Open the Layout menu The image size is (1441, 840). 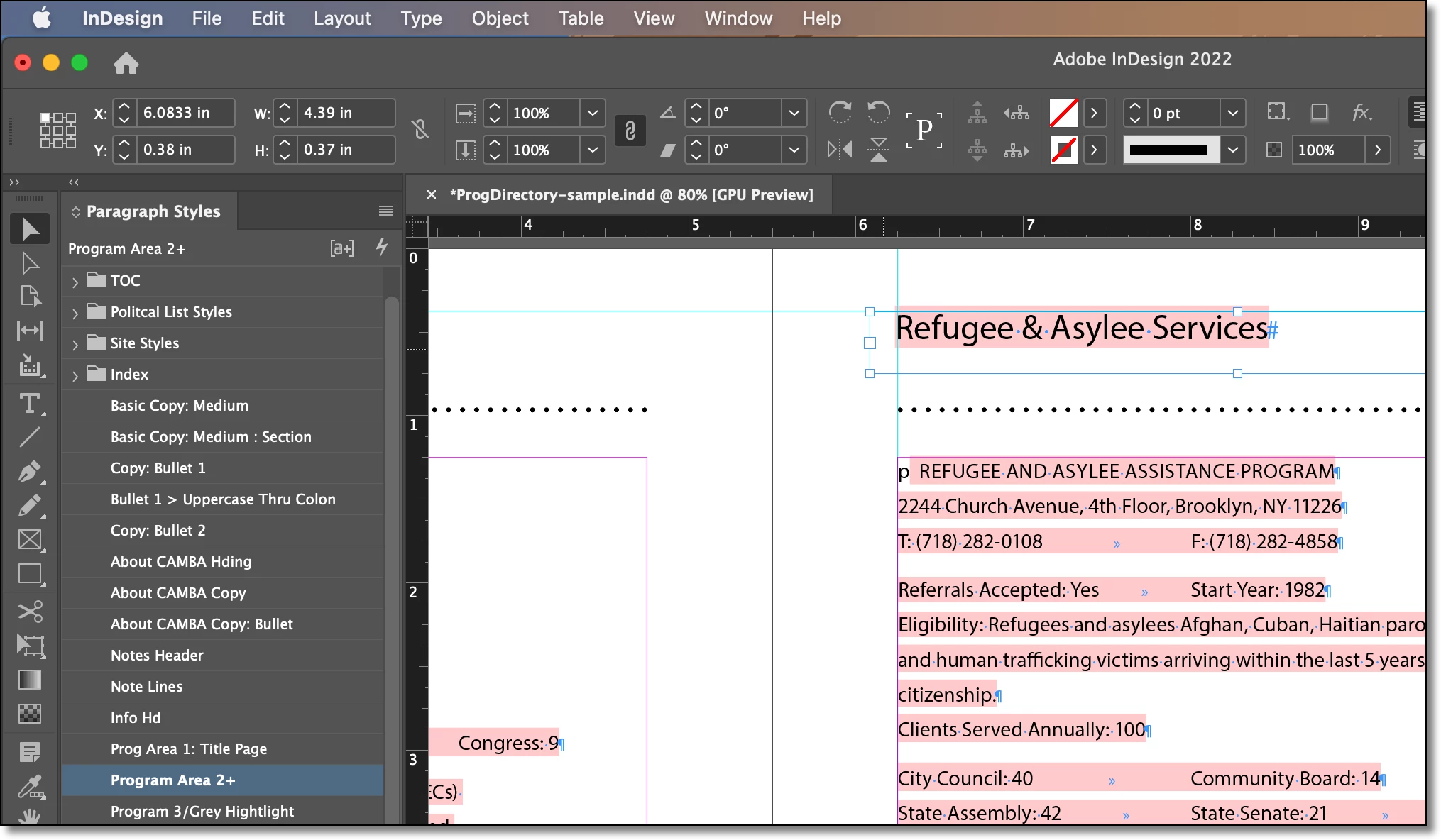click(342, 18)
